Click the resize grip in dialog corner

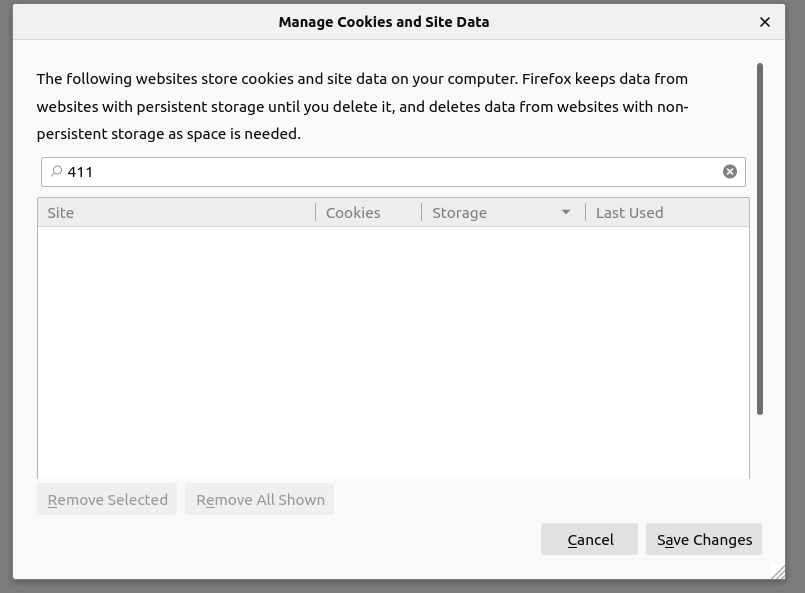778,571
